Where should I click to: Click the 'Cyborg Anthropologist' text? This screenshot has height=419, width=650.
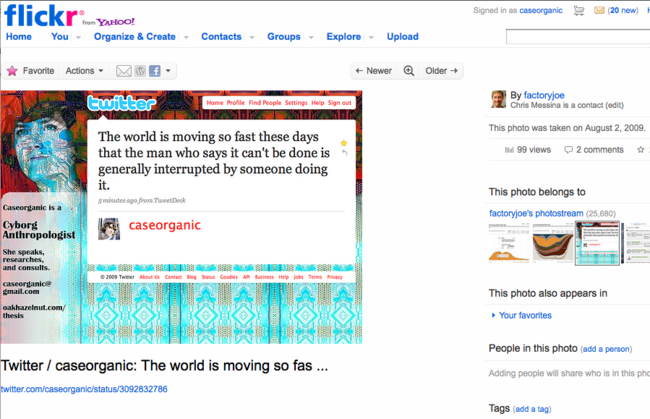[39, 230]
